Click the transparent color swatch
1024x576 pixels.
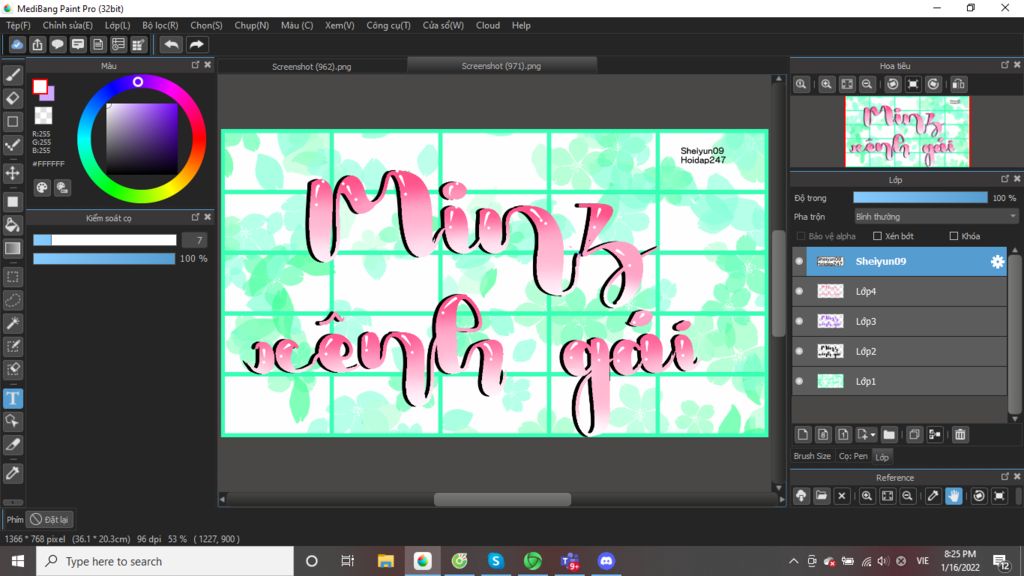(43, 116)
